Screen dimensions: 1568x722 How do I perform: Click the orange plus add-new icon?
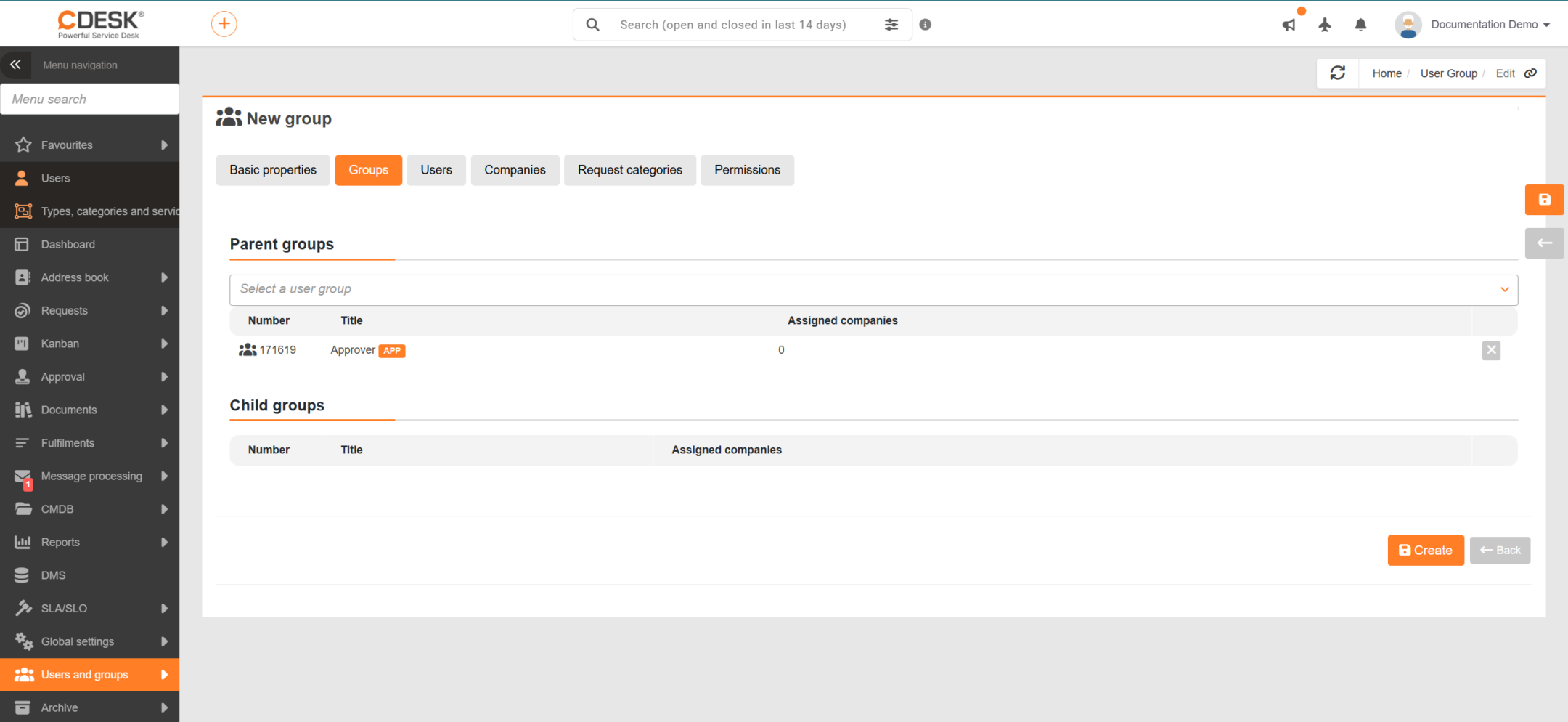[224, 24]
